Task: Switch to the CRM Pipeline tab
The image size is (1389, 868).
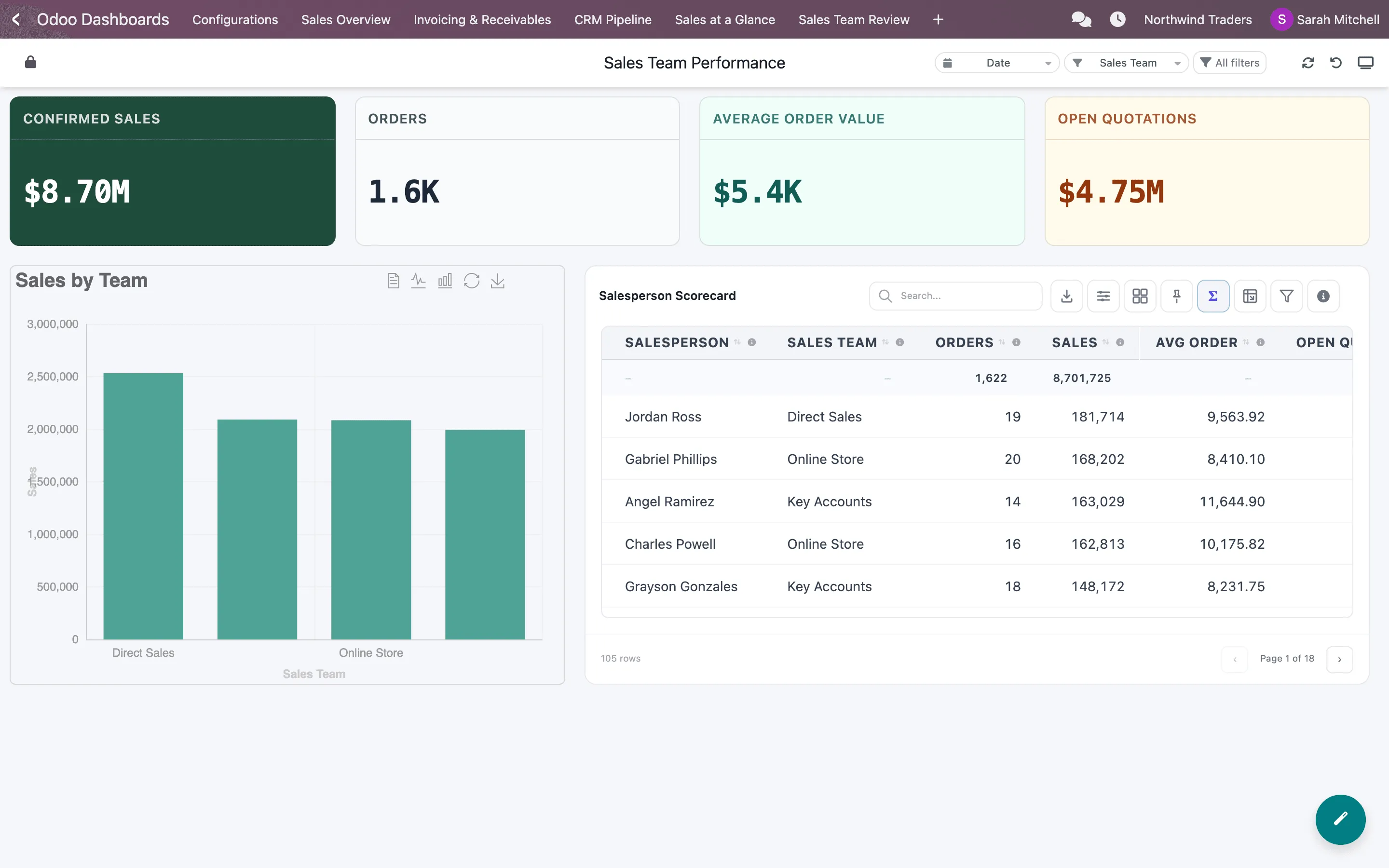Action: click(613, 19)
